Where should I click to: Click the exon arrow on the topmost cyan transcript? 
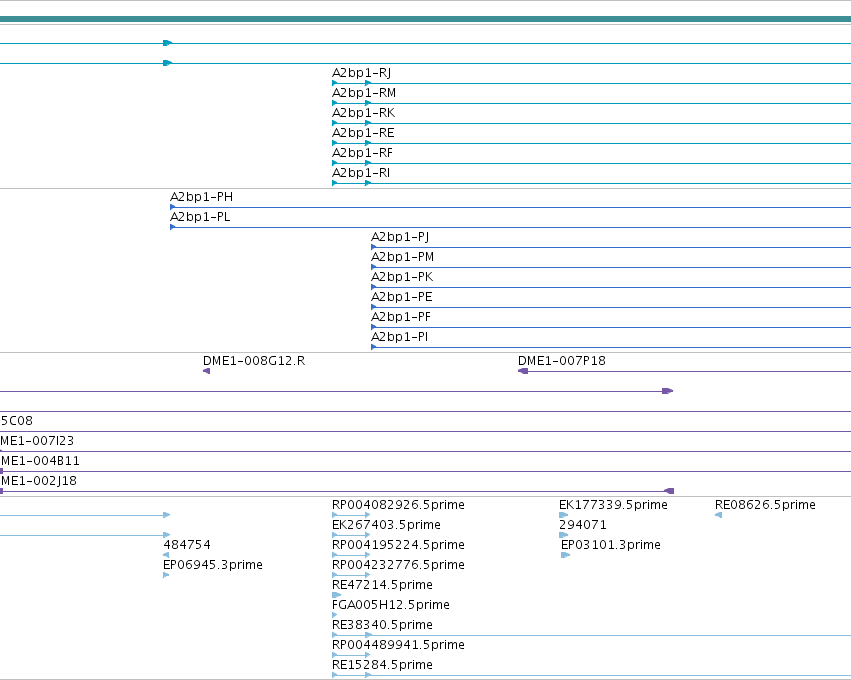pyautogui.click(x=168, y=43)
